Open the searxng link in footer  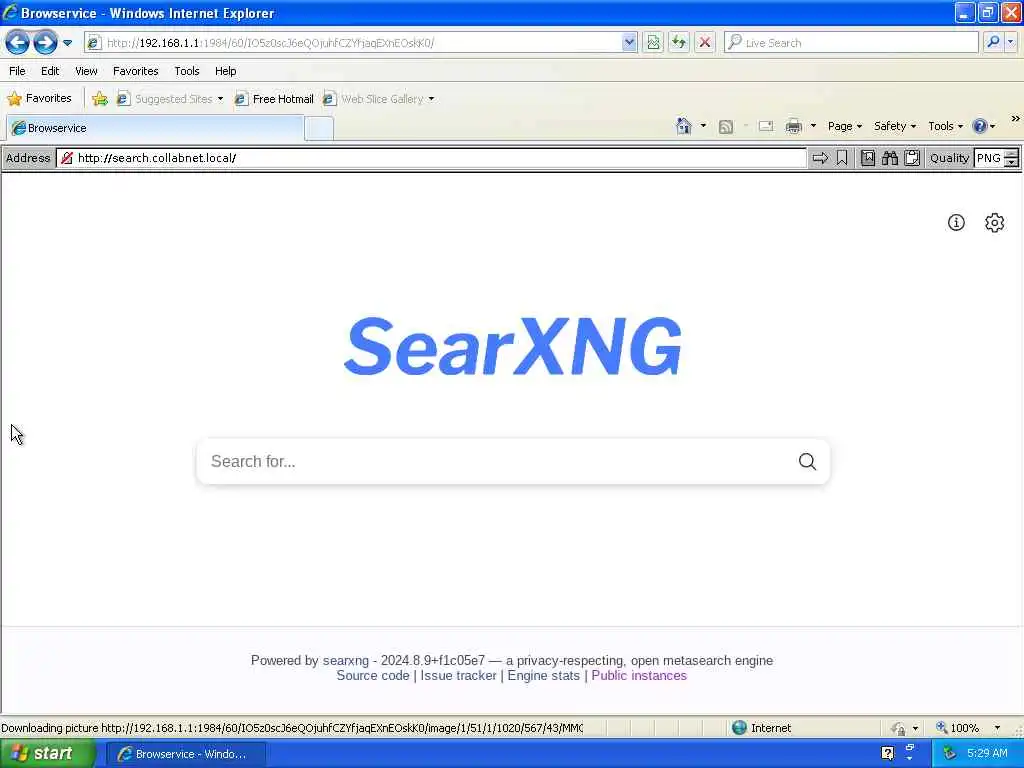345,660
